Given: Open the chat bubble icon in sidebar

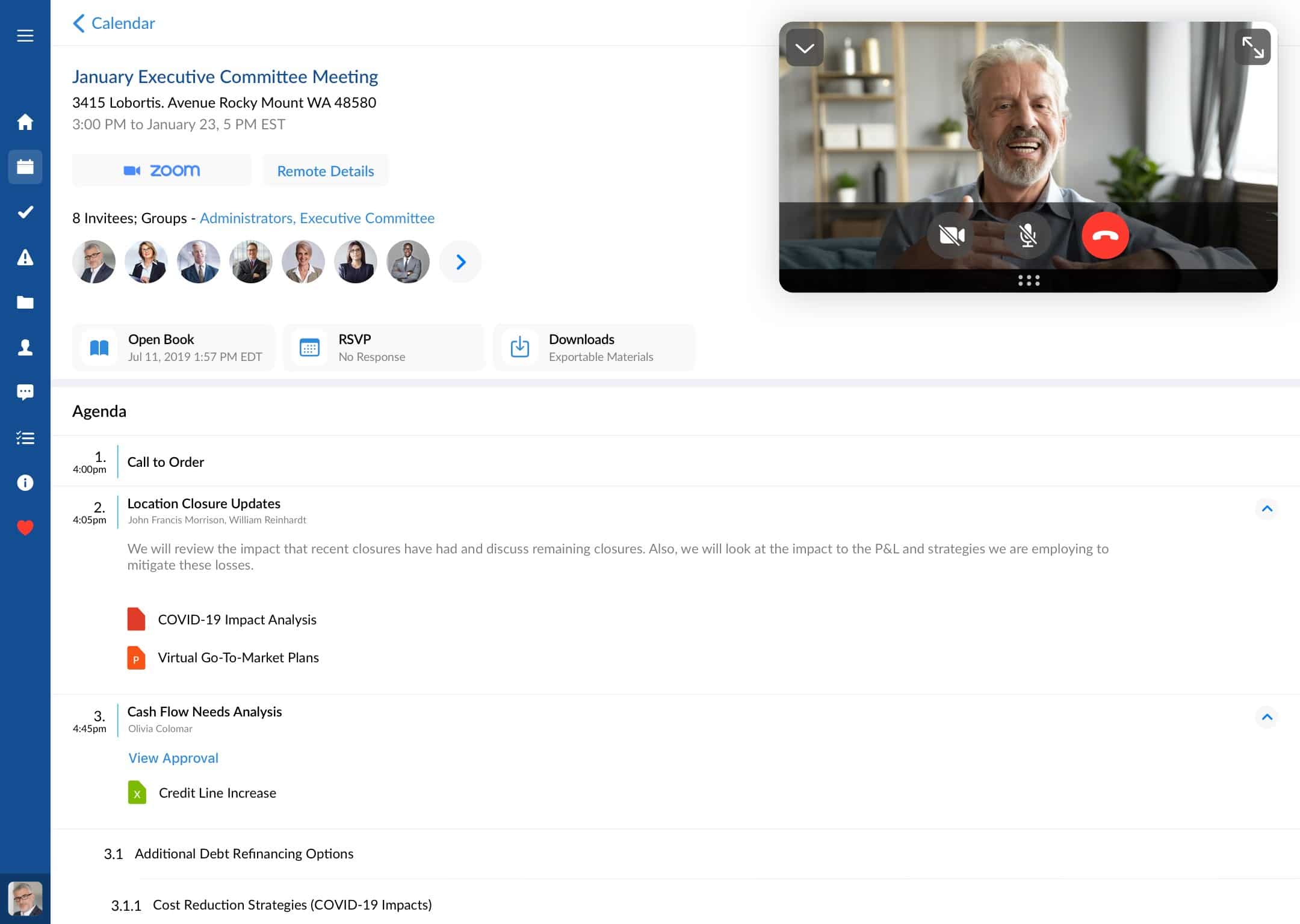Looking at the screenshot, I should [25, 392].
